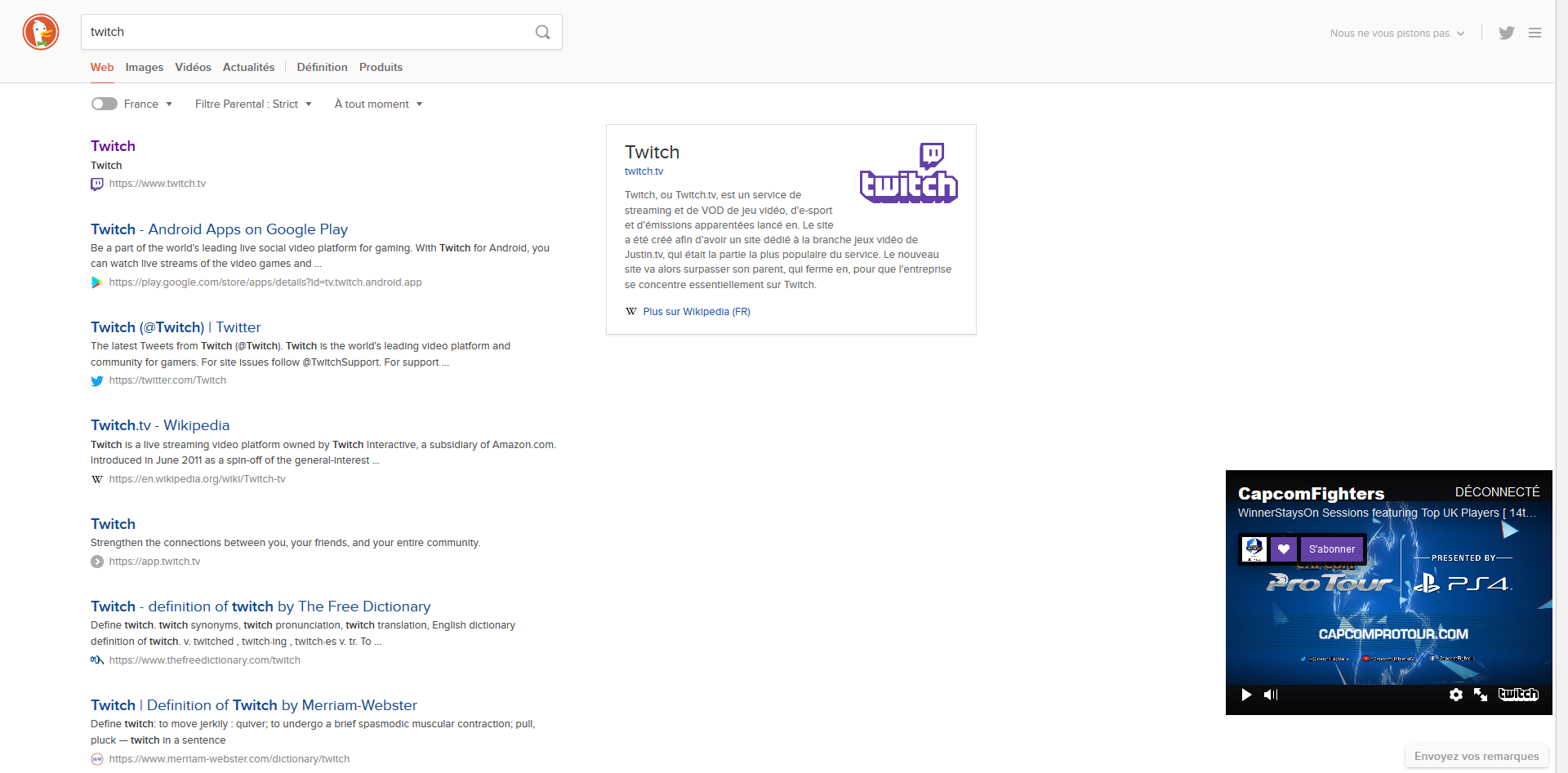Open the first Twitch result title

pos(113,146)
